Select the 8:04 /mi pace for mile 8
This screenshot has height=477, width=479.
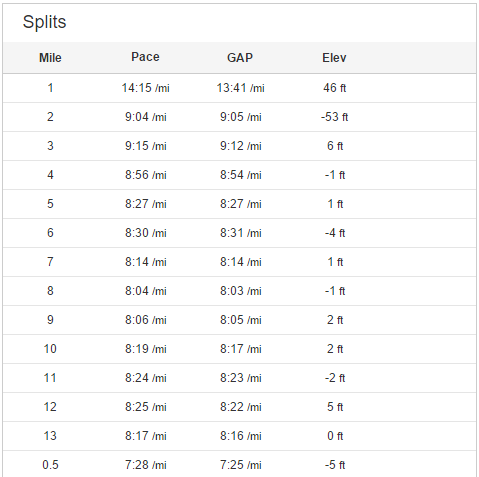146,291
